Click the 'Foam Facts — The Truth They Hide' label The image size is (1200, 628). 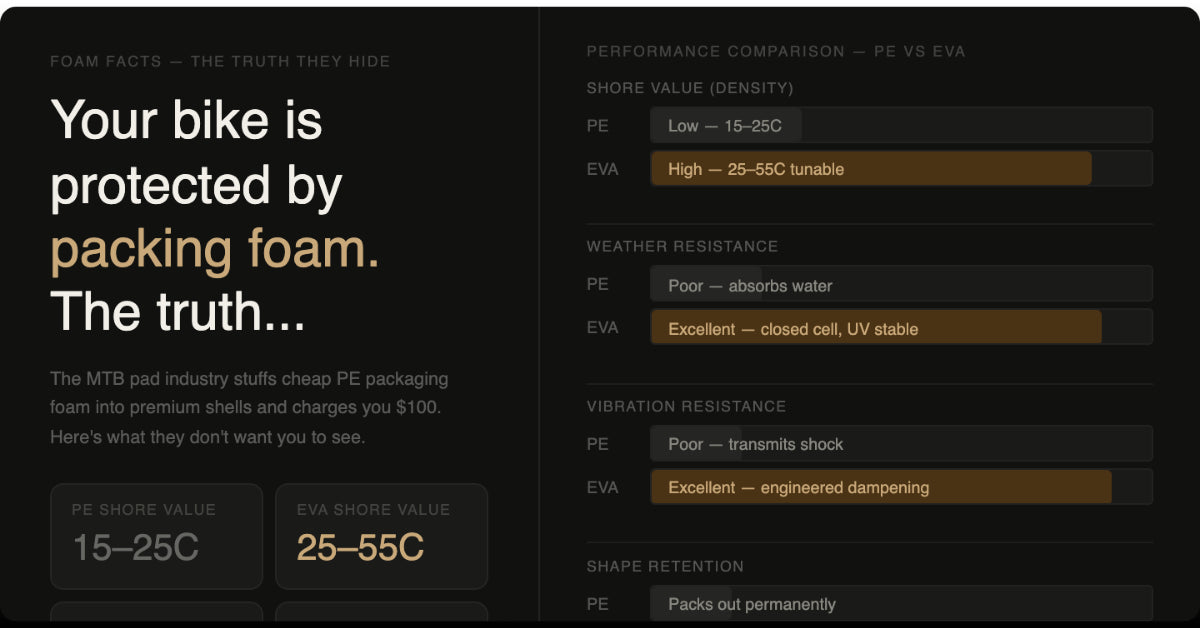point(220,61)
